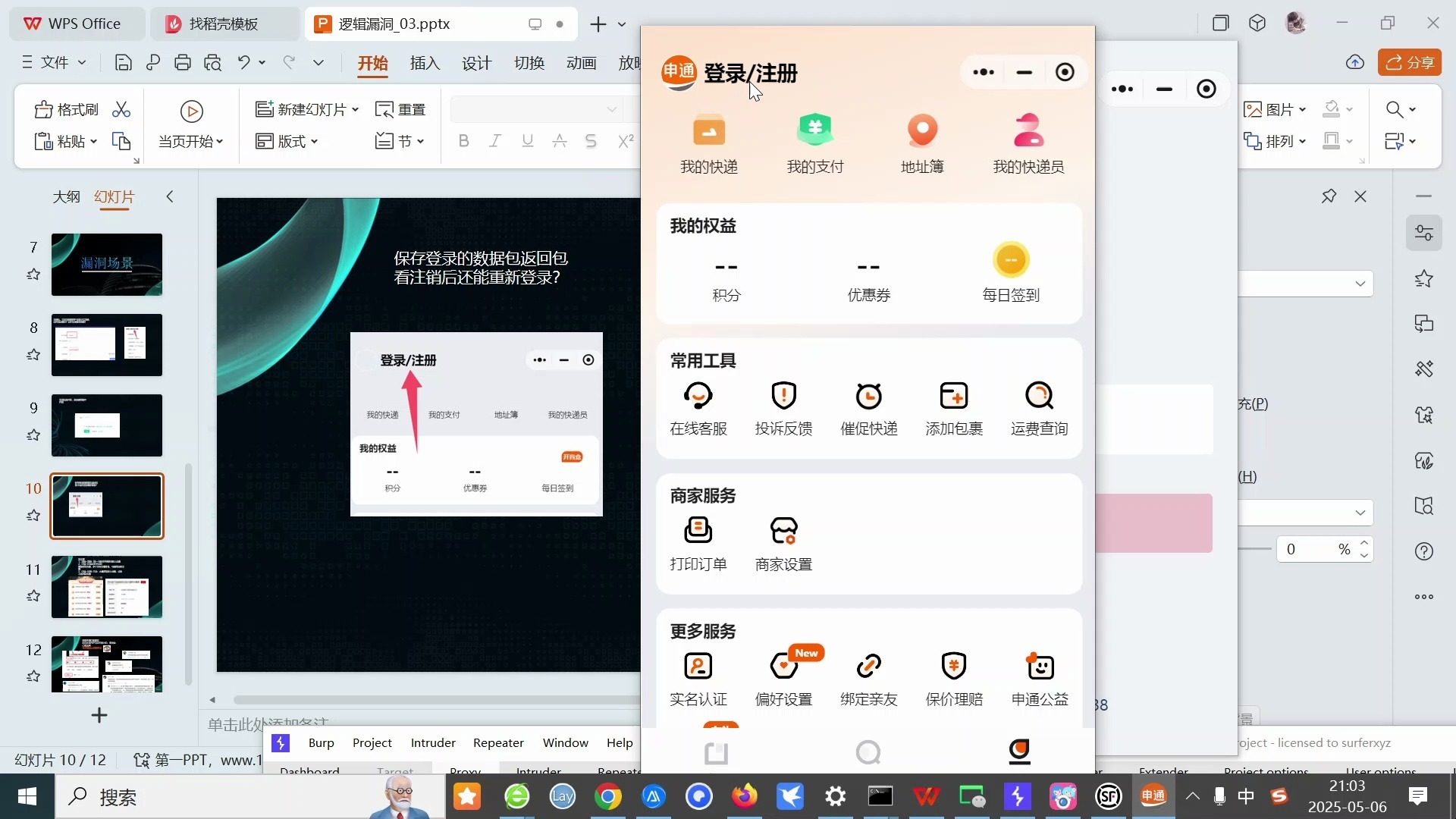Open 我的支付 in the STO app
Viewport: 1456px width, 819px height.
click(x=815, y=144)
